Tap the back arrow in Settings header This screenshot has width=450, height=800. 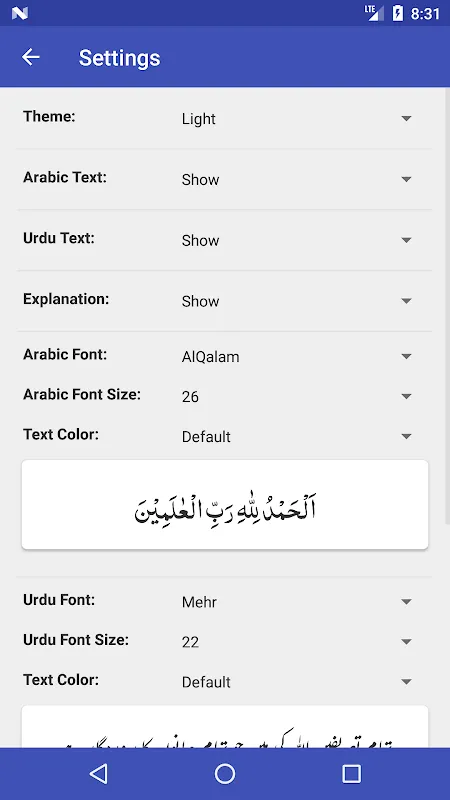[31, 57]
